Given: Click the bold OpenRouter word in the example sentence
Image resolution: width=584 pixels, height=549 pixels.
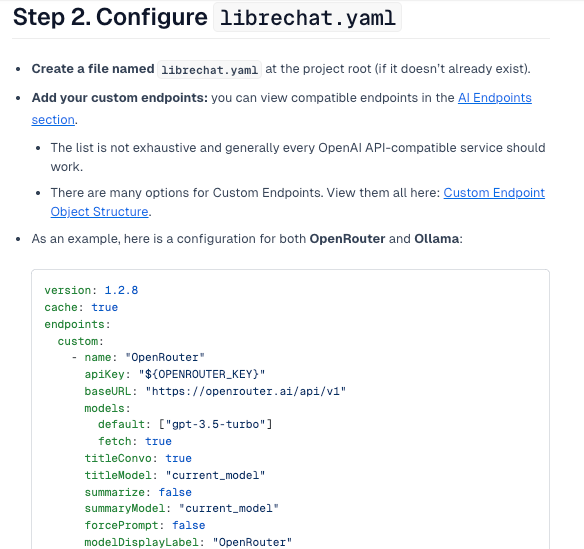Looking at the screenshot, I should pos(347,239).
